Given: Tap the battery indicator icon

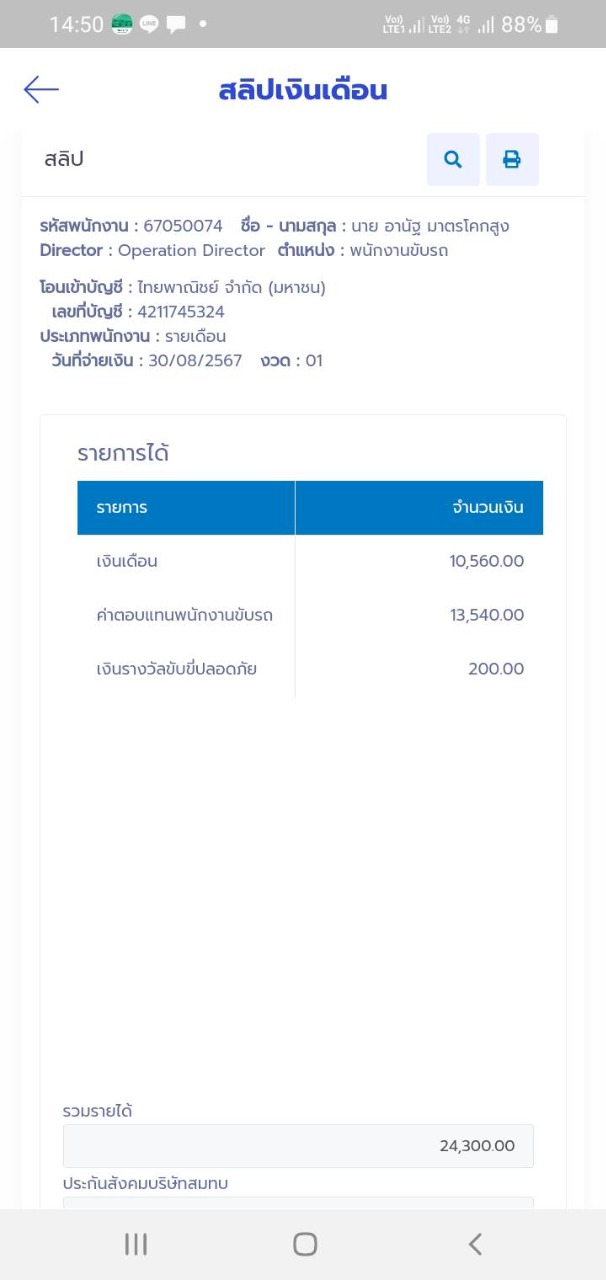Looking at the screenshot, I should [x=553, y=24].
